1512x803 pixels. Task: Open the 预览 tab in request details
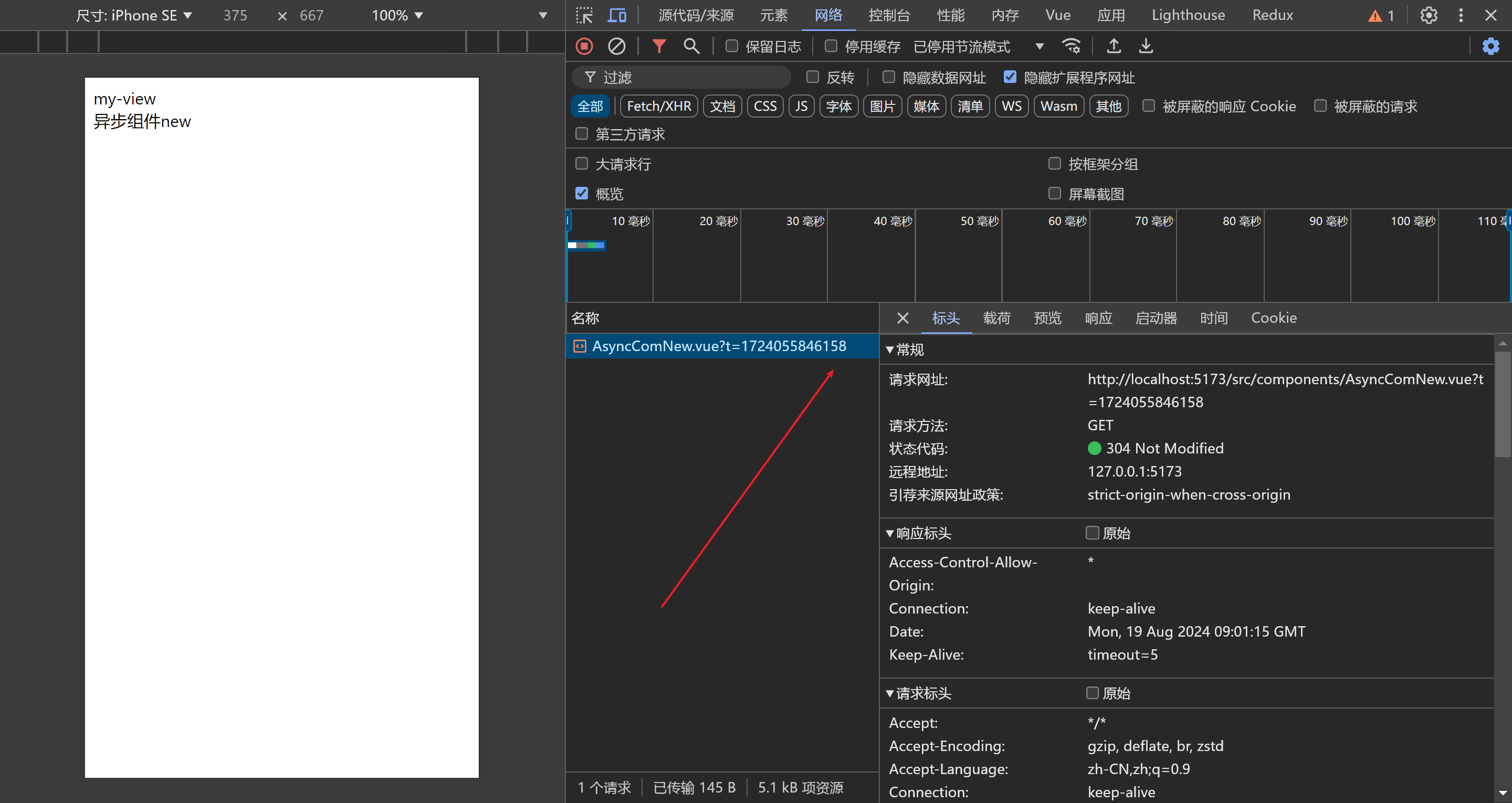[1047, 318]
